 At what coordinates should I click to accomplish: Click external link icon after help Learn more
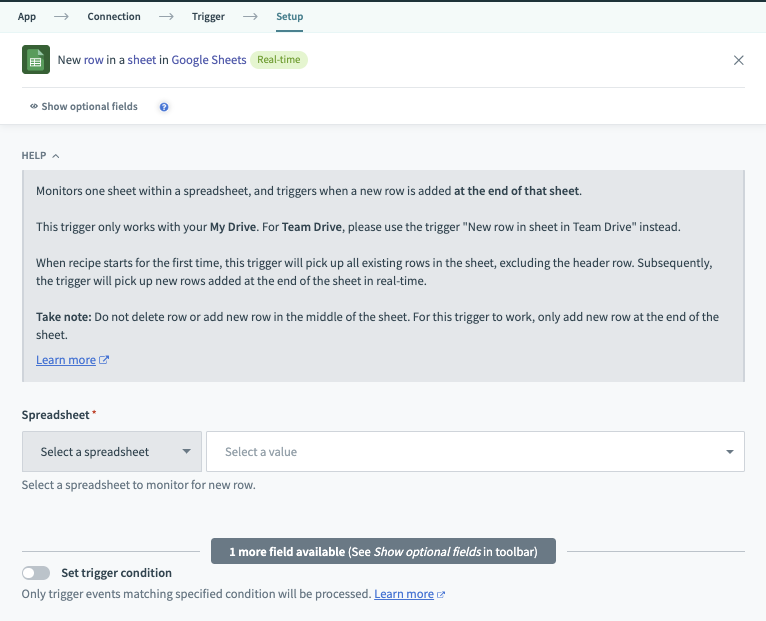tap(104, 360)
